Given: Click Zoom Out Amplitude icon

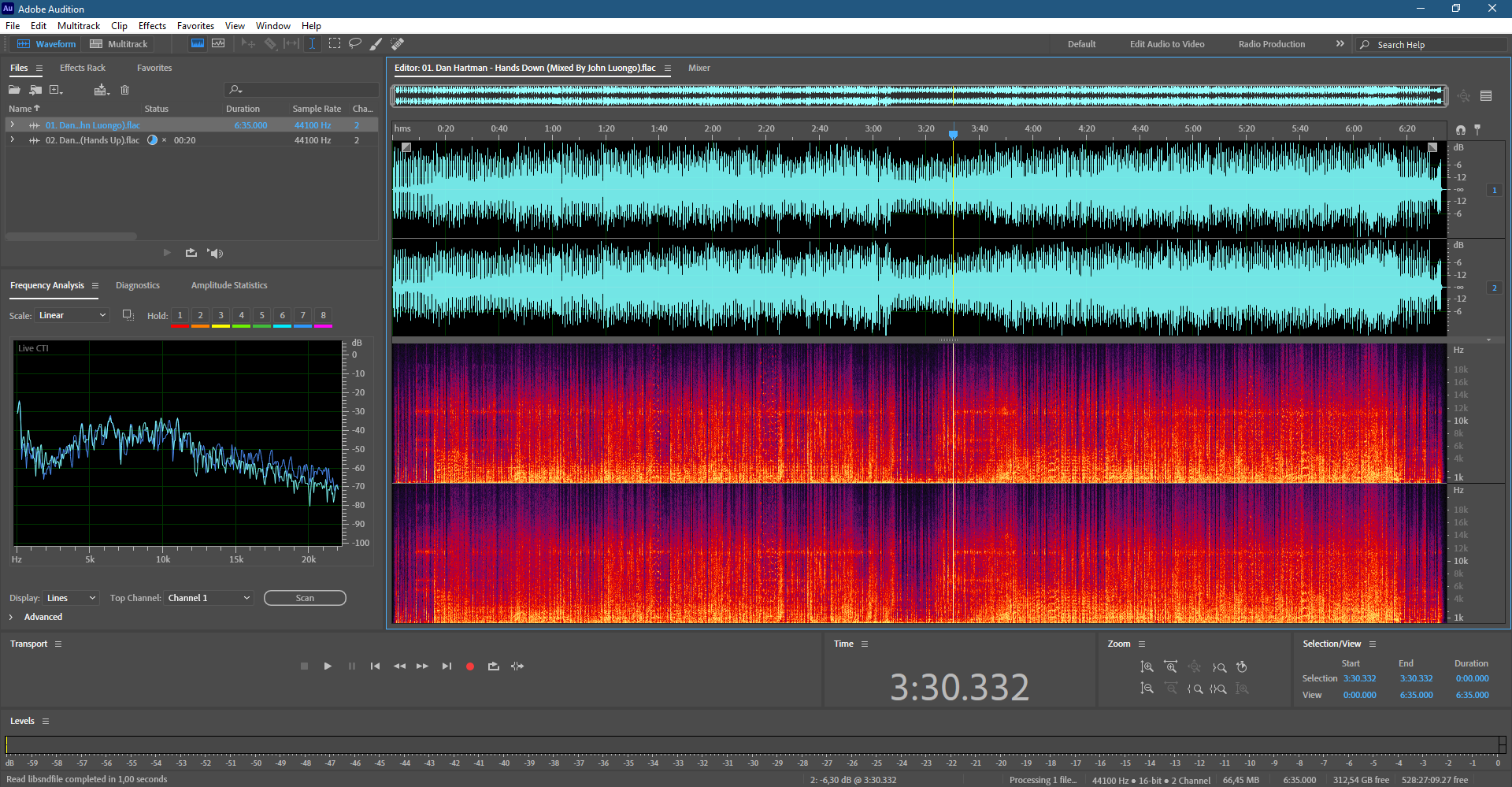Looking at the screenshot, I should pyautogui.click(x=1147, y=689).
